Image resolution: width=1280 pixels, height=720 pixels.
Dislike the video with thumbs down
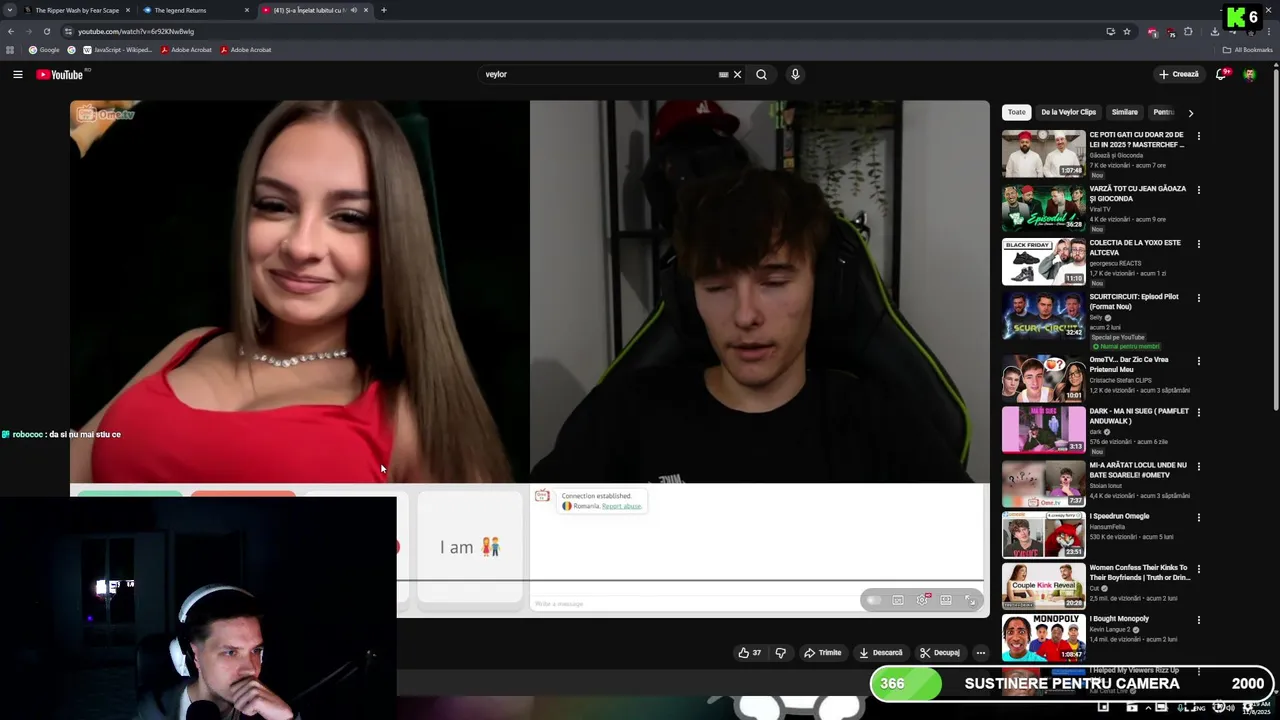[780, 653]
